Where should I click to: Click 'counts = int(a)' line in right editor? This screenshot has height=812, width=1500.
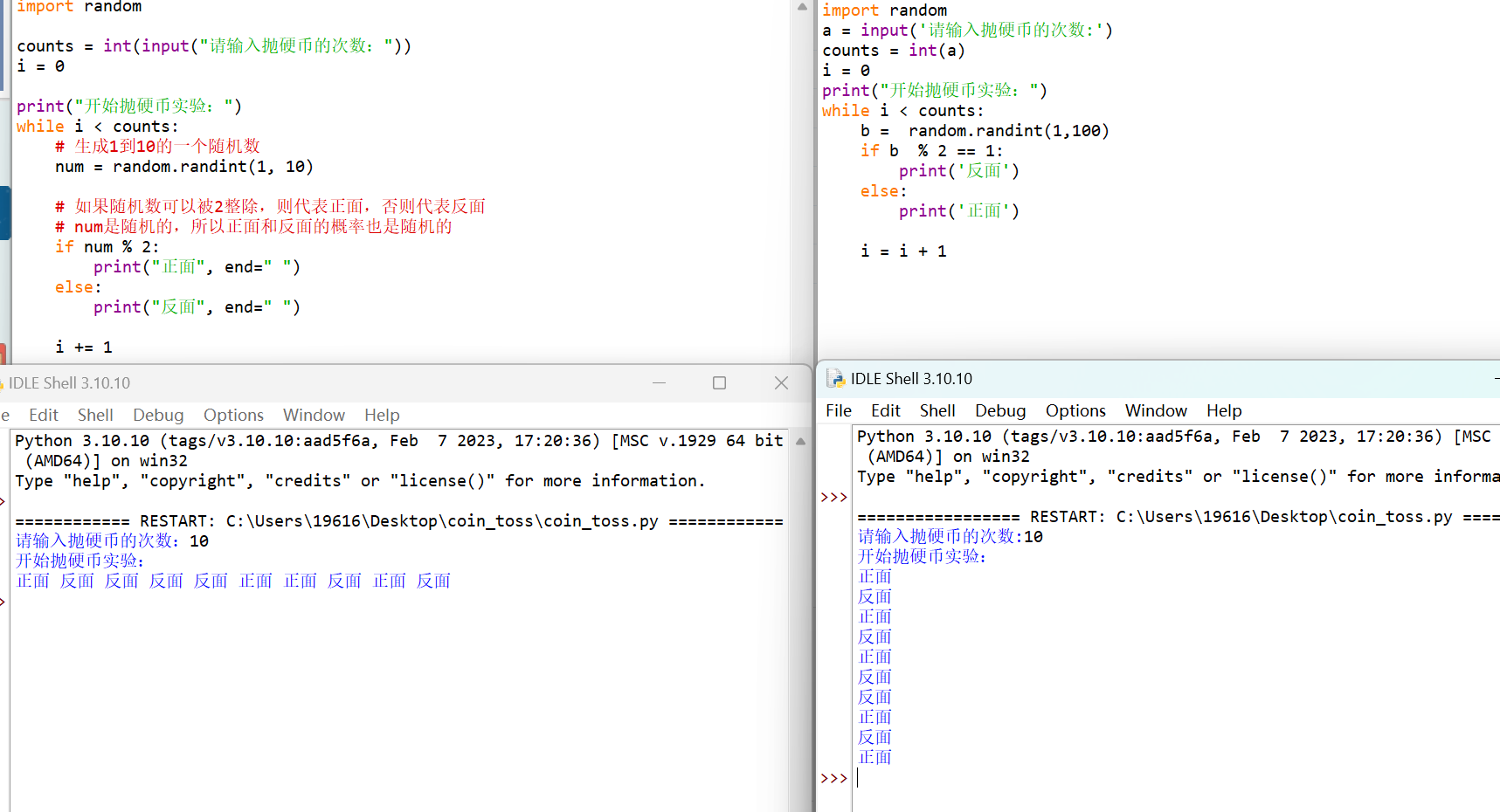point(893,51)
